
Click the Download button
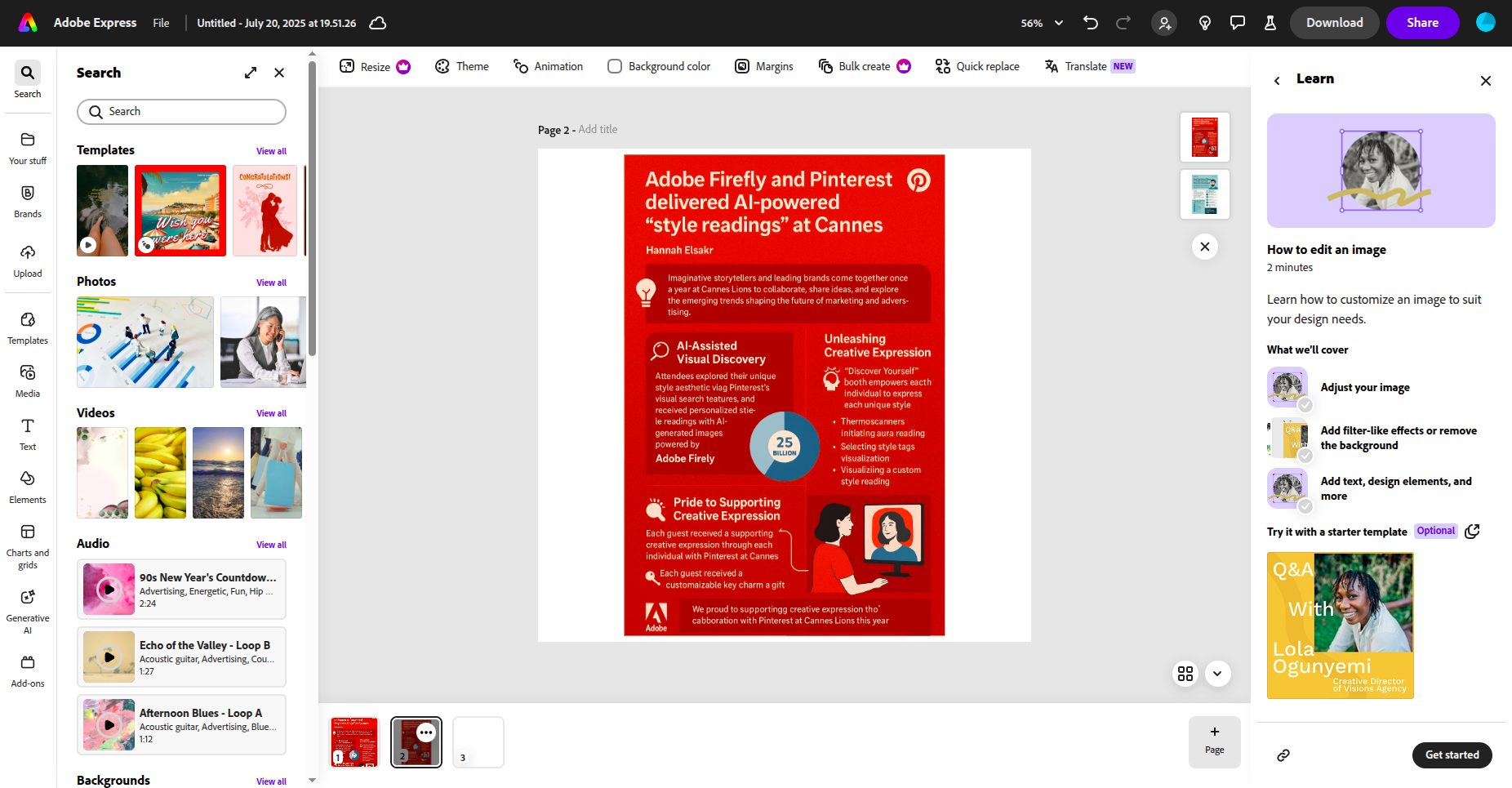click(1335, 23)
